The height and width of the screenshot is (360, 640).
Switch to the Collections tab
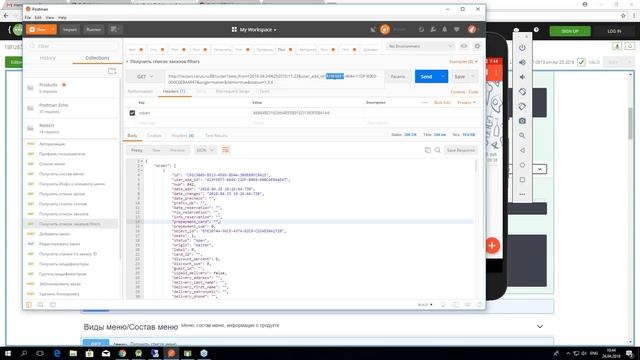(x=97, y=58)
